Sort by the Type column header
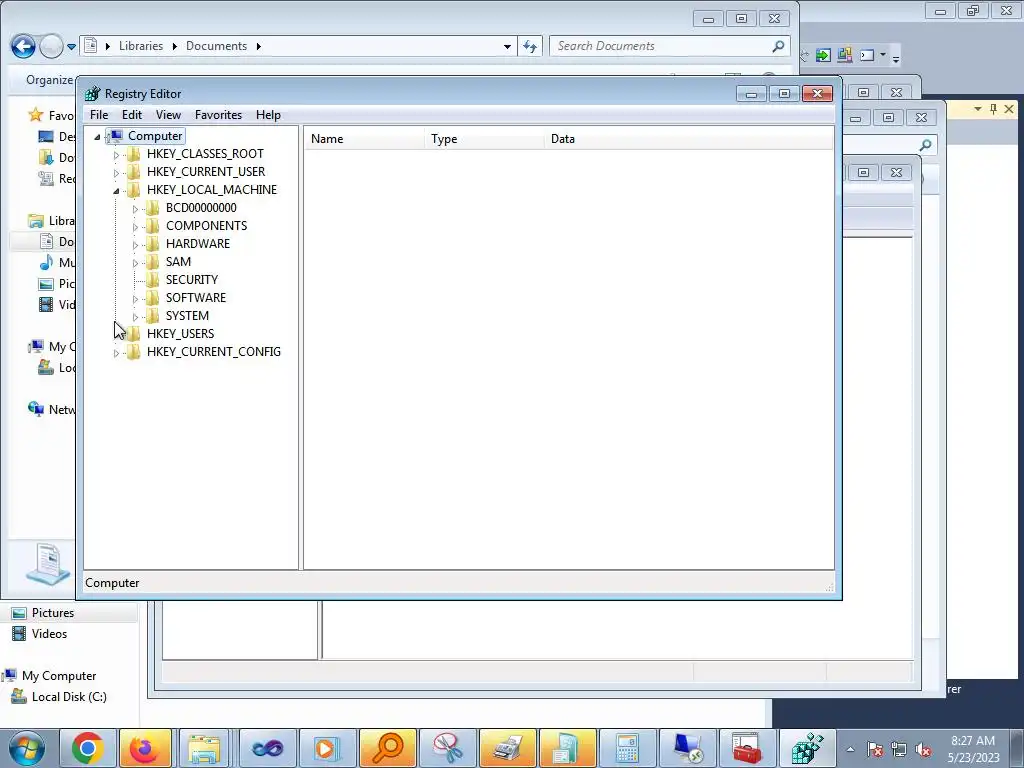Image resolution: width=1024 pixels, height=768 pixels. click(485, 139)
